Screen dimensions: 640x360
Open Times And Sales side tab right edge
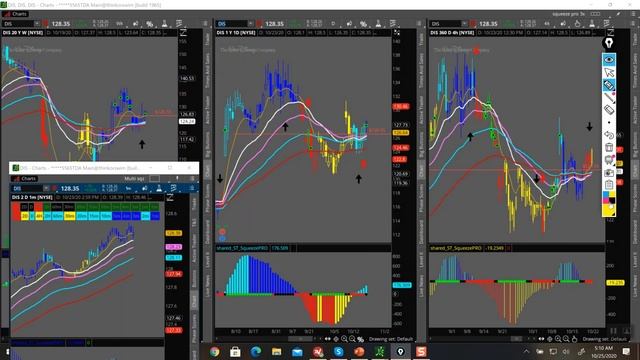tap(635, 70)
